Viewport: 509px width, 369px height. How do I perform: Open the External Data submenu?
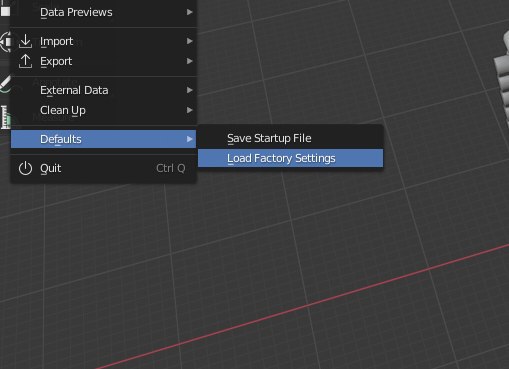pyautogui.click(x=104, y=90)
